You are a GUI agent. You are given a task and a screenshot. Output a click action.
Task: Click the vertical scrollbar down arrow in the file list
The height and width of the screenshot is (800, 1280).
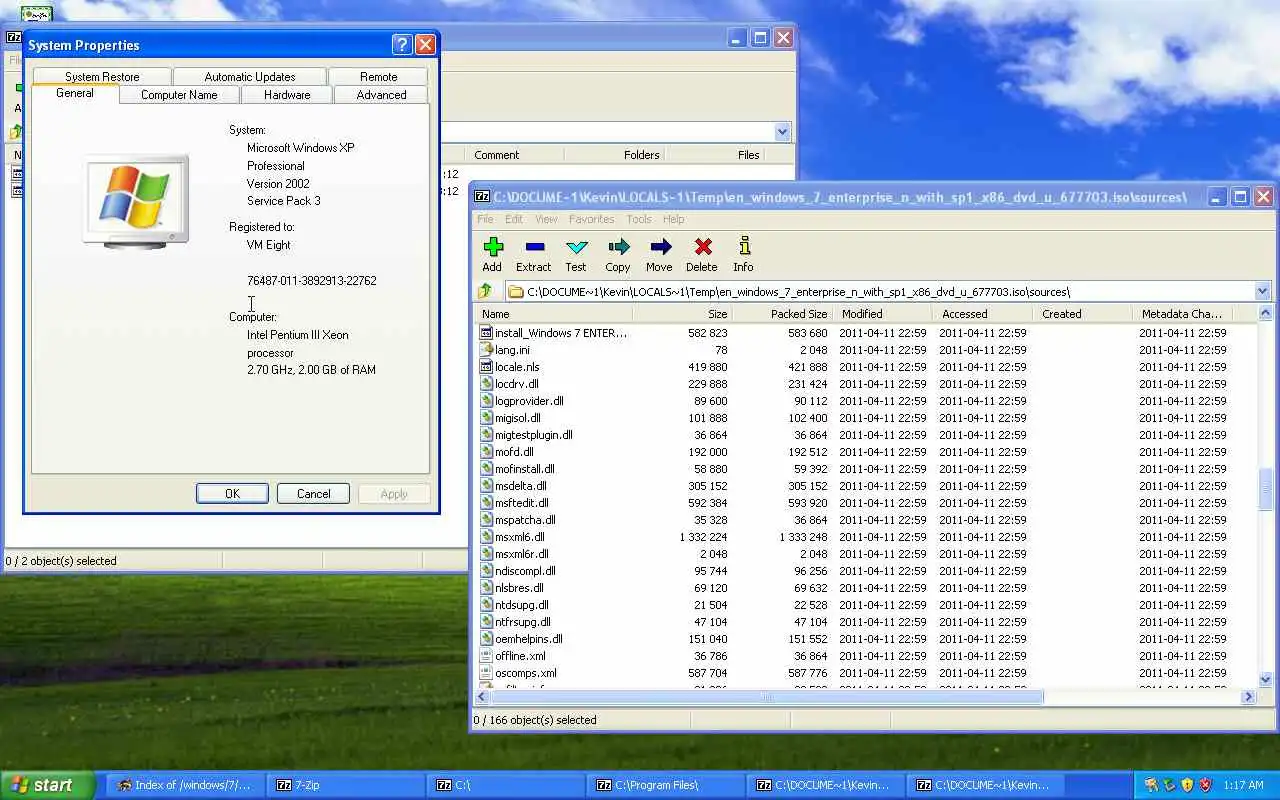(1265, 680)
